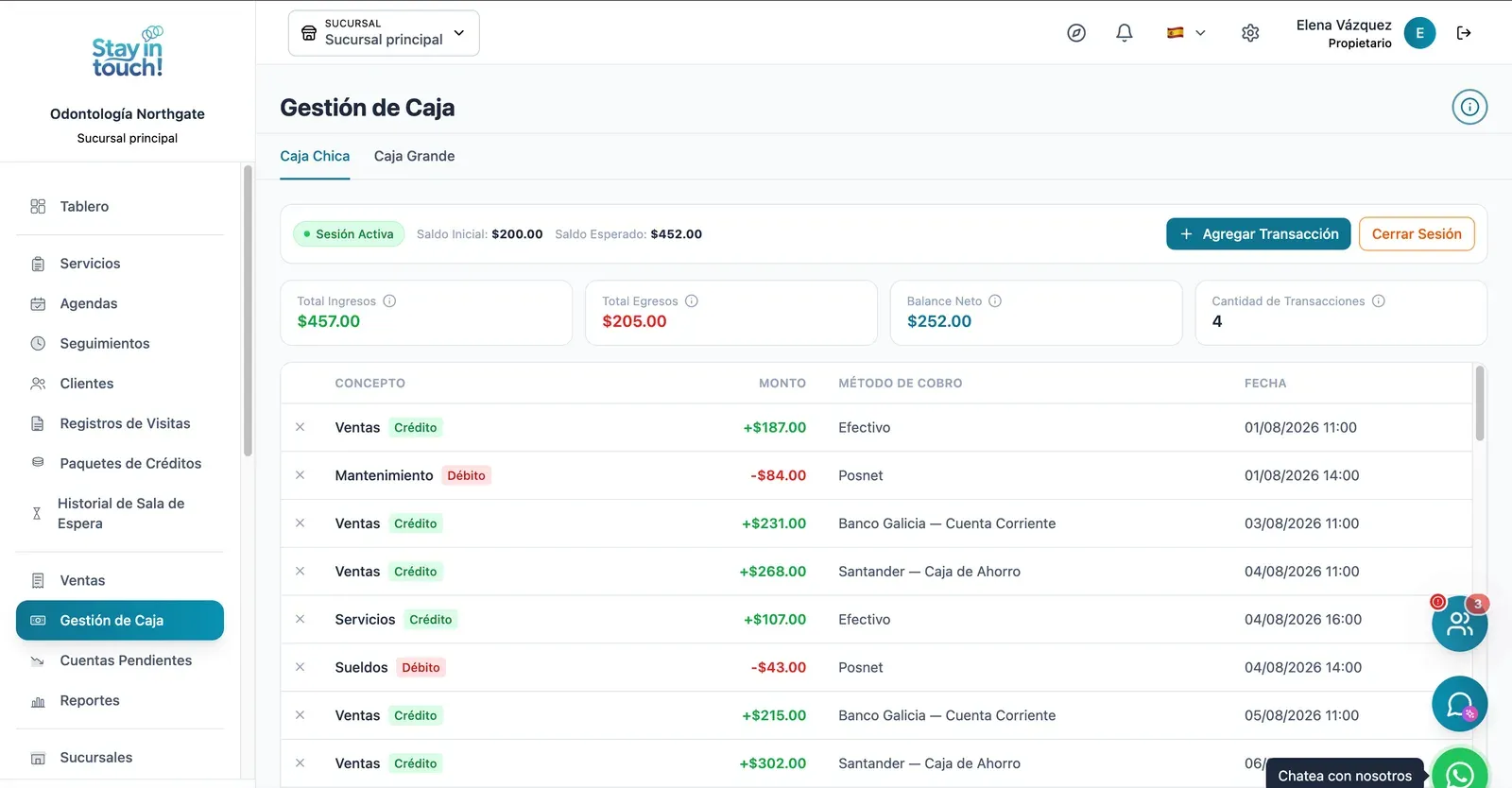Open Clientes in the sidebar
1512x788 pixels.
[120, 384]
